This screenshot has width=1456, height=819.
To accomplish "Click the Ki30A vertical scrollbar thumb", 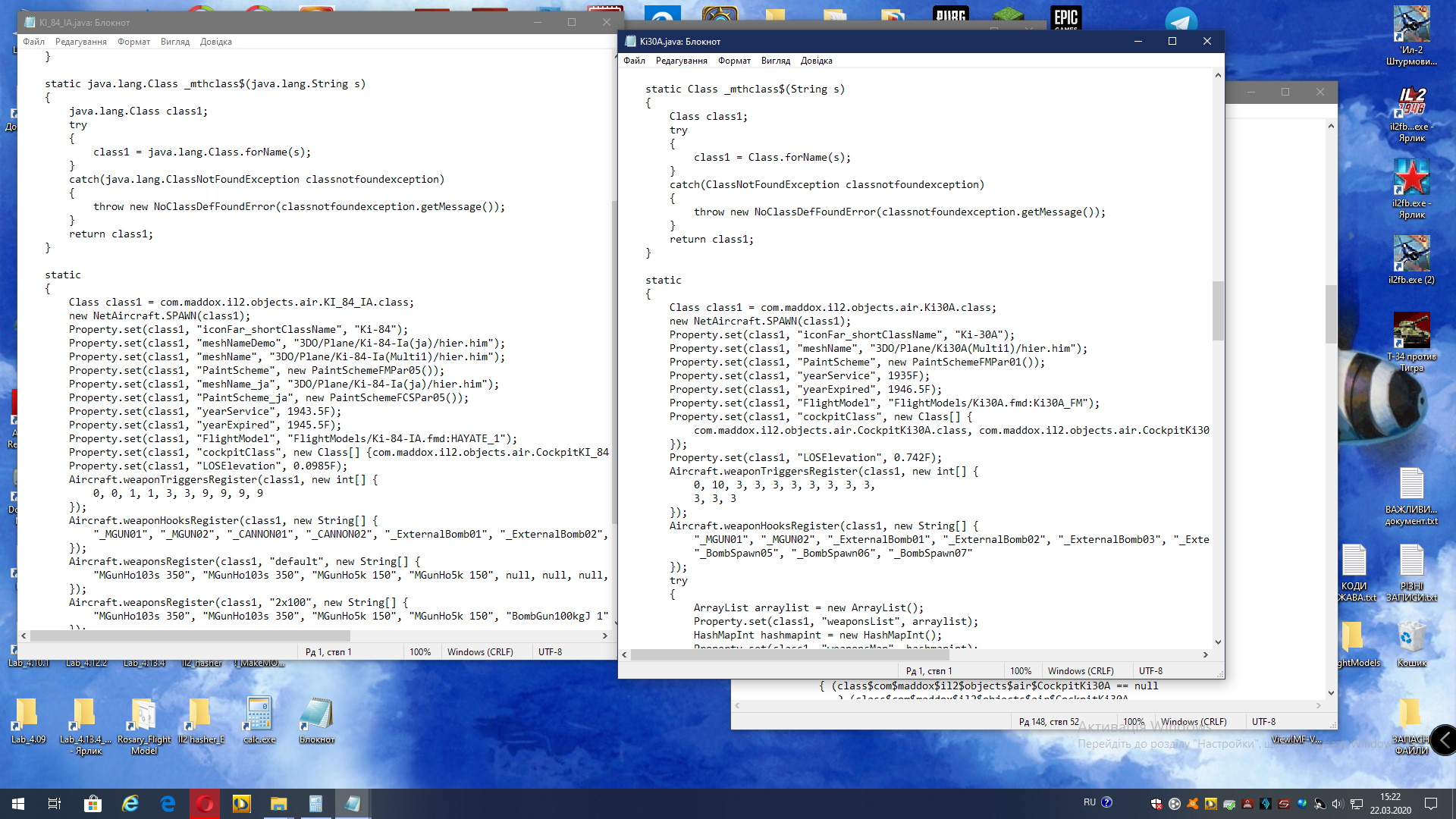I will pyautogui.click(x=1218, y=311).
